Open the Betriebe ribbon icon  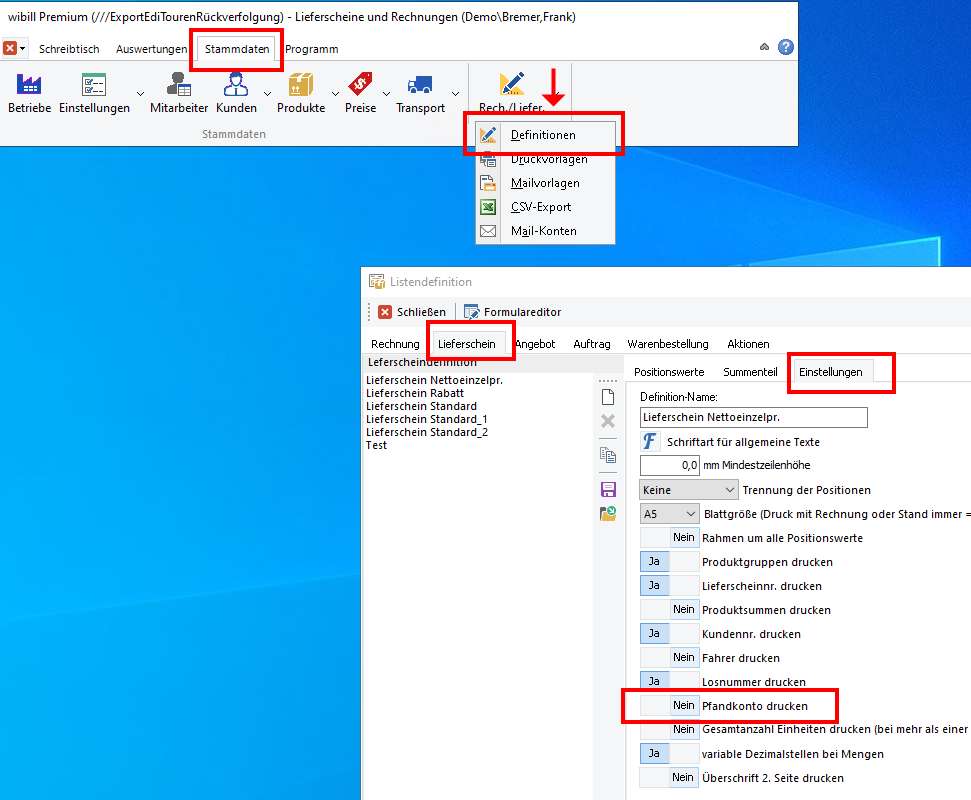29,84
